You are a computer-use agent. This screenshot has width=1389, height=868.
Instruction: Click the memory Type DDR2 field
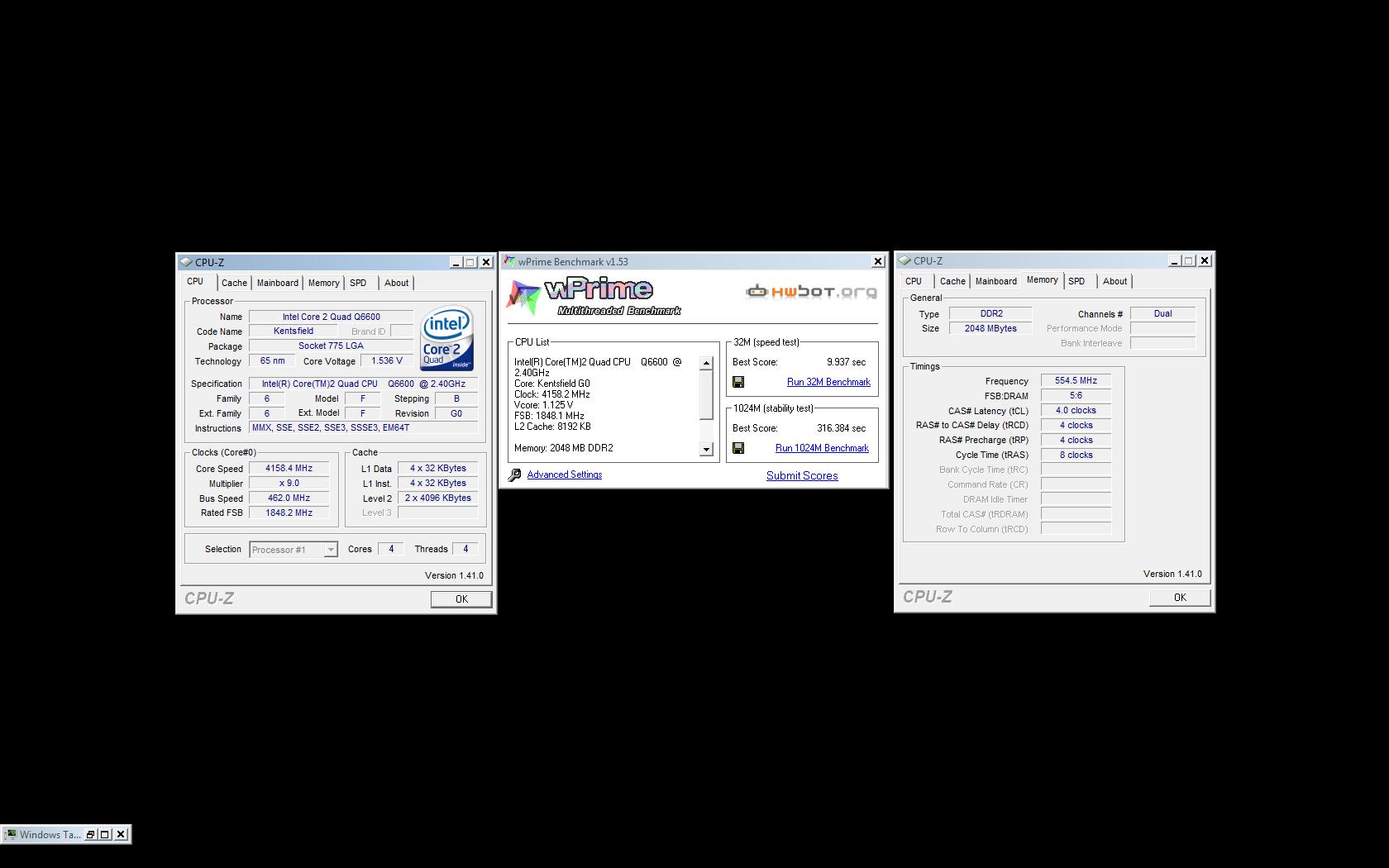pyautogui.click(x=990, y=314)
